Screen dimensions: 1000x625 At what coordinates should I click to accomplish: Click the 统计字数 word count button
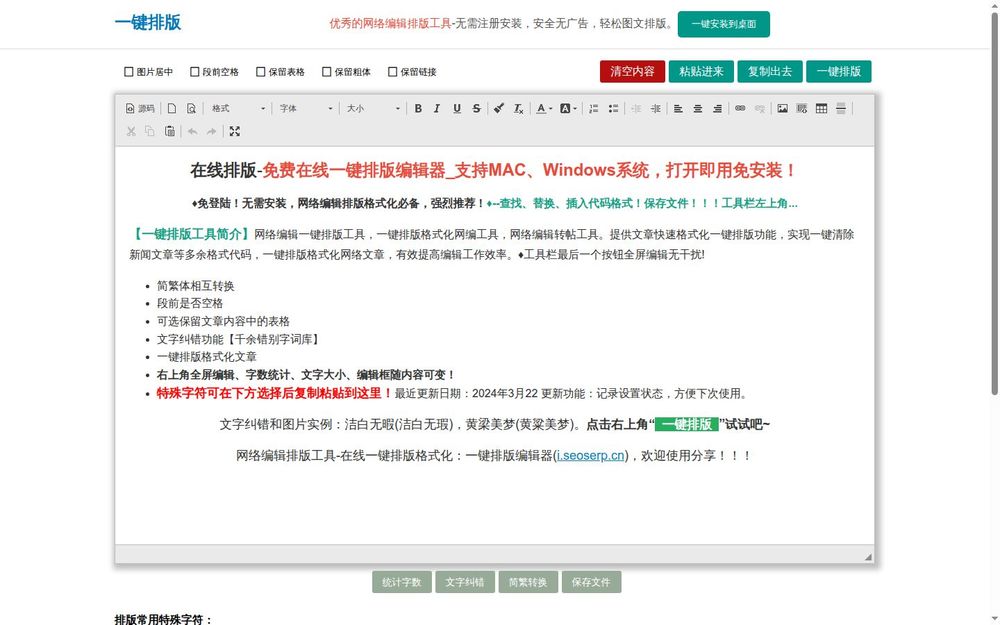(401, 582)
